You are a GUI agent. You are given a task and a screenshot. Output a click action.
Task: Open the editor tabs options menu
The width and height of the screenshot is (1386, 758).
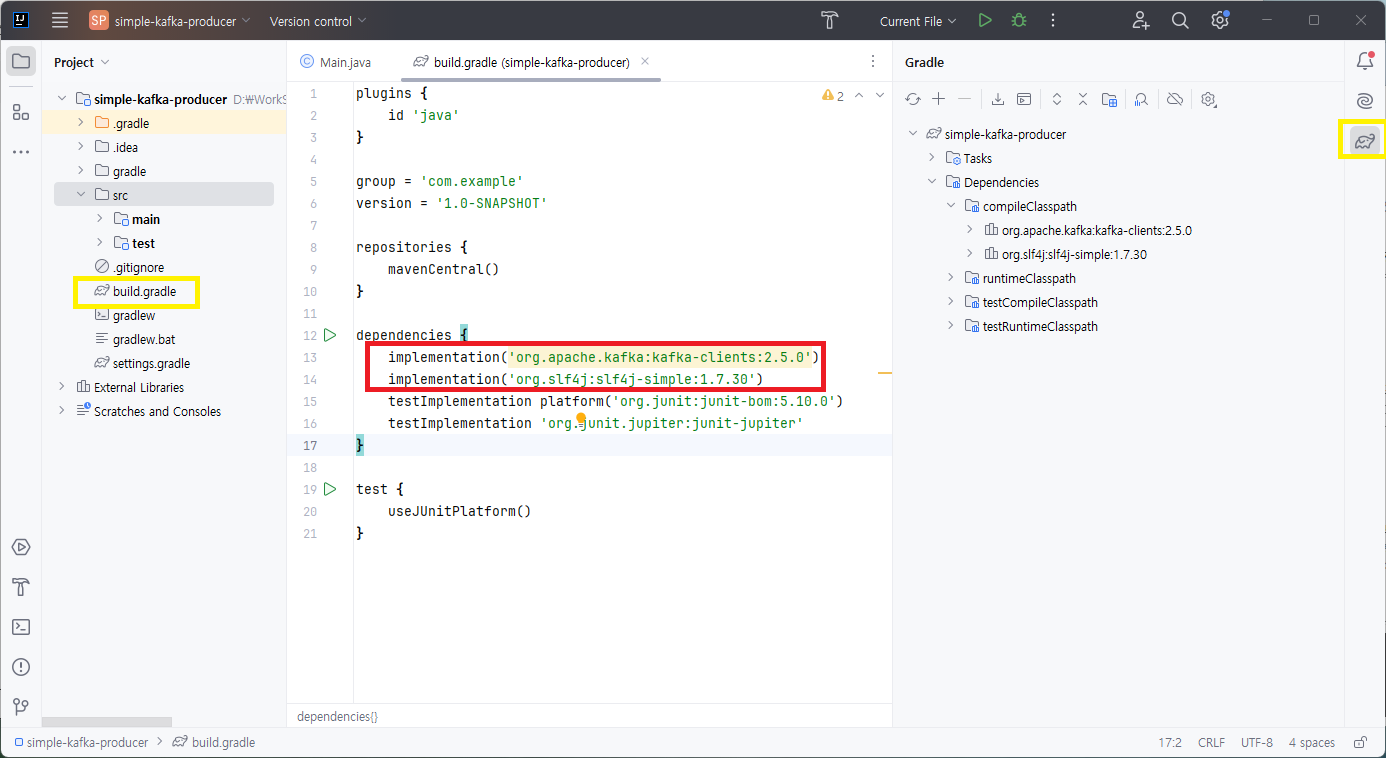point(872,62)
